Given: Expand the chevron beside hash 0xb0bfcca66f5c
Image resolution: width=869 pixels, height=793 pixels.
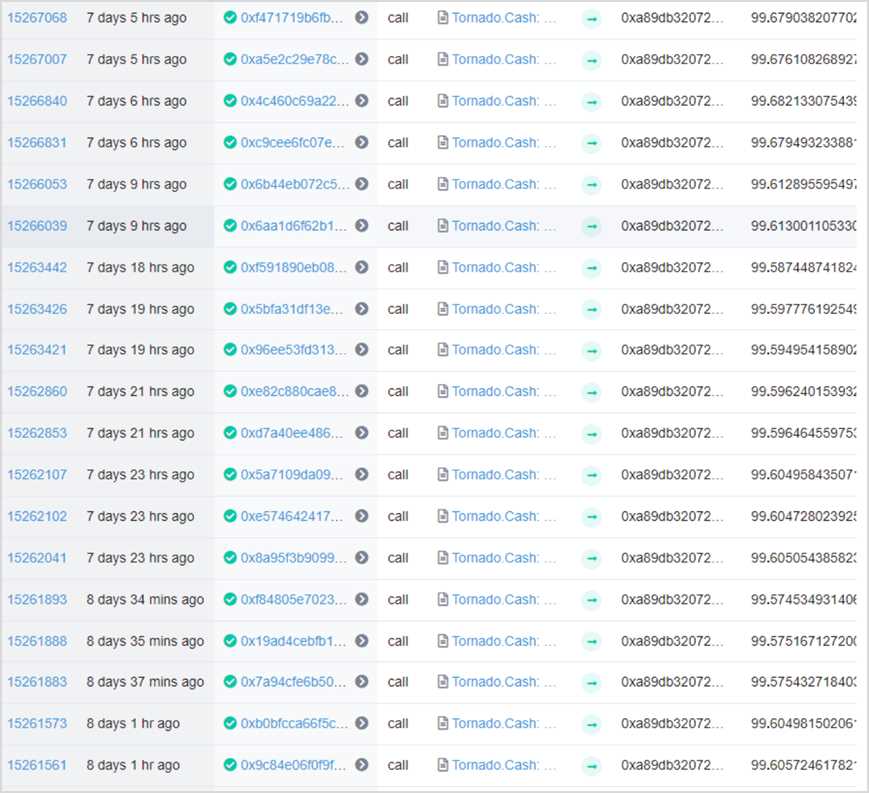Looking at the screenshot, I should 362,723.
